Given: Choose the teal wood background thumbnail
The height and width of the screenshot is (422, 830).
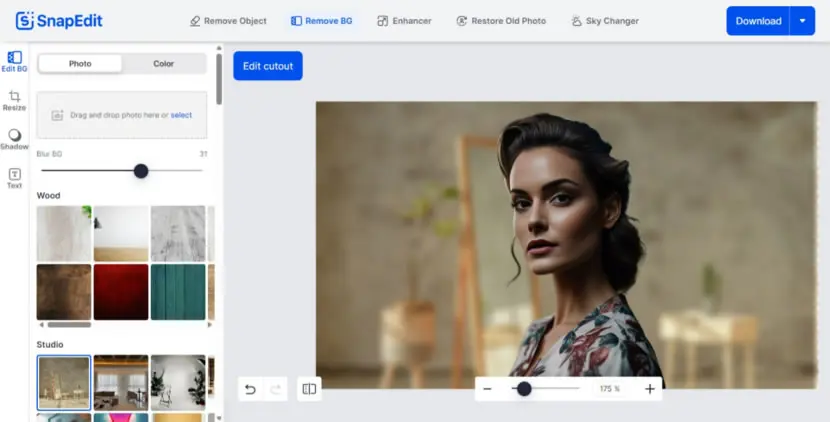Looking at the screenshot, I should click(178, 292).
